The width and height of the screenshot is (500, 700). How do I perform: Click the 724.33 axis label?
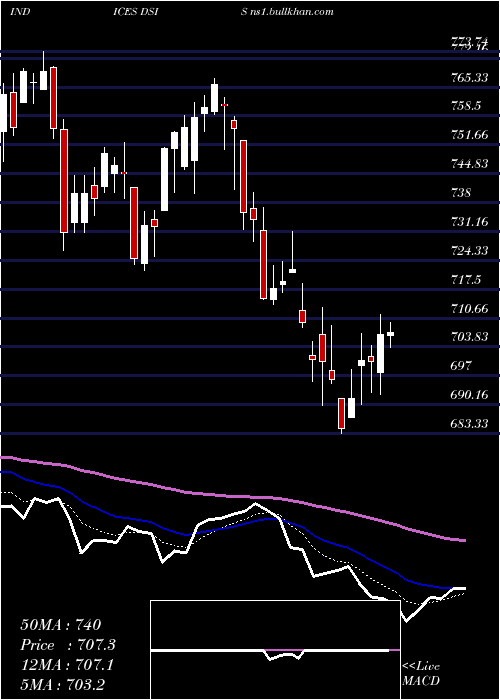[x=469, y=251]
